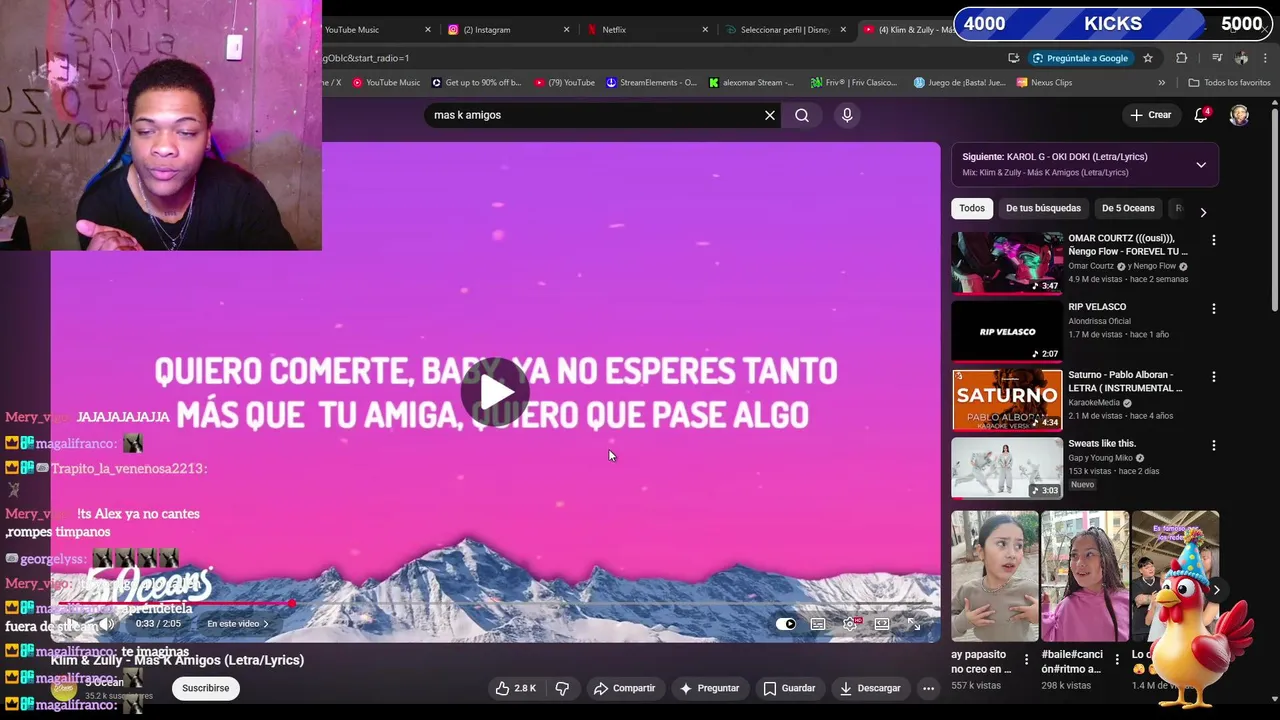Open 'StreamElements' bookmark
1280x720 pixels.
[652, 83]
